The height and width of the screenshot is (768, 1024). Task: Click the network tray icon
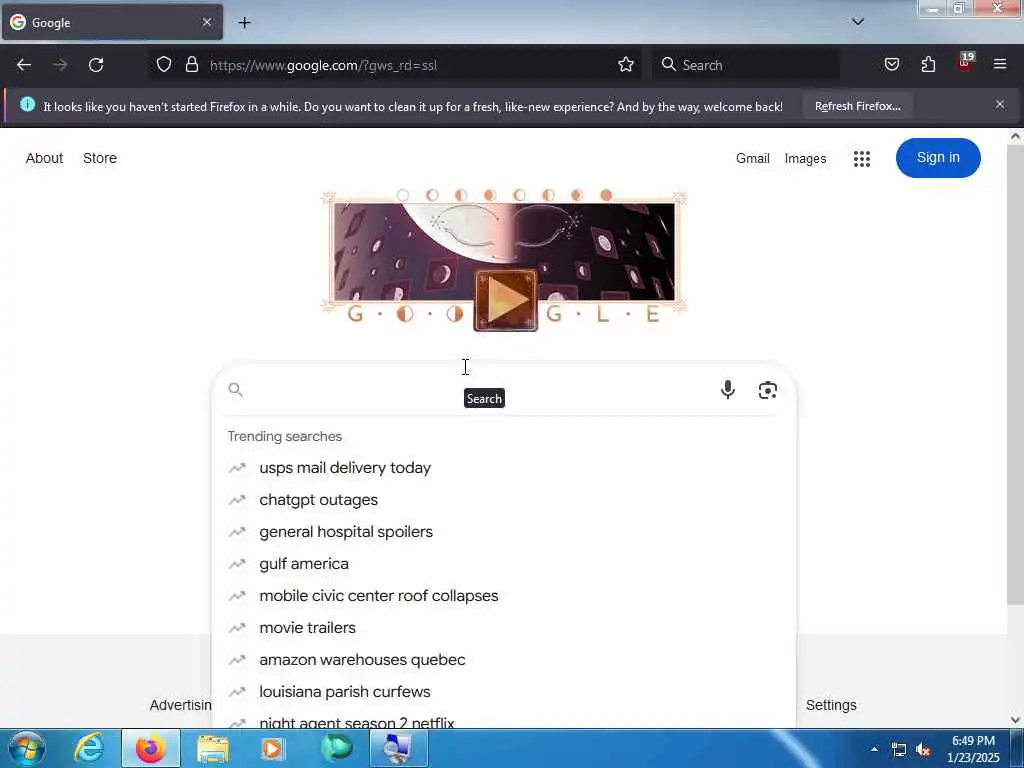point(899,750)
